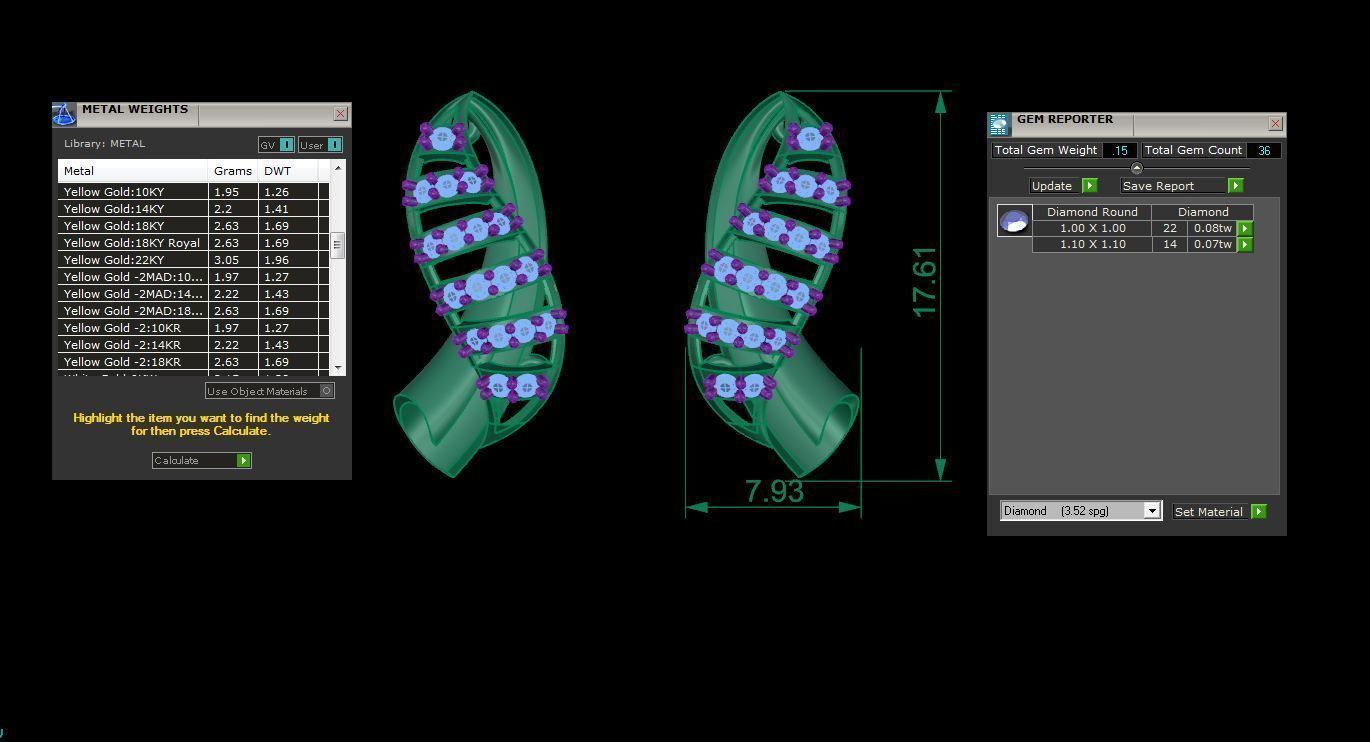Click the 1.00 X 1.00 size cell
The image size is (1370, 742).
pos(1092,228)
